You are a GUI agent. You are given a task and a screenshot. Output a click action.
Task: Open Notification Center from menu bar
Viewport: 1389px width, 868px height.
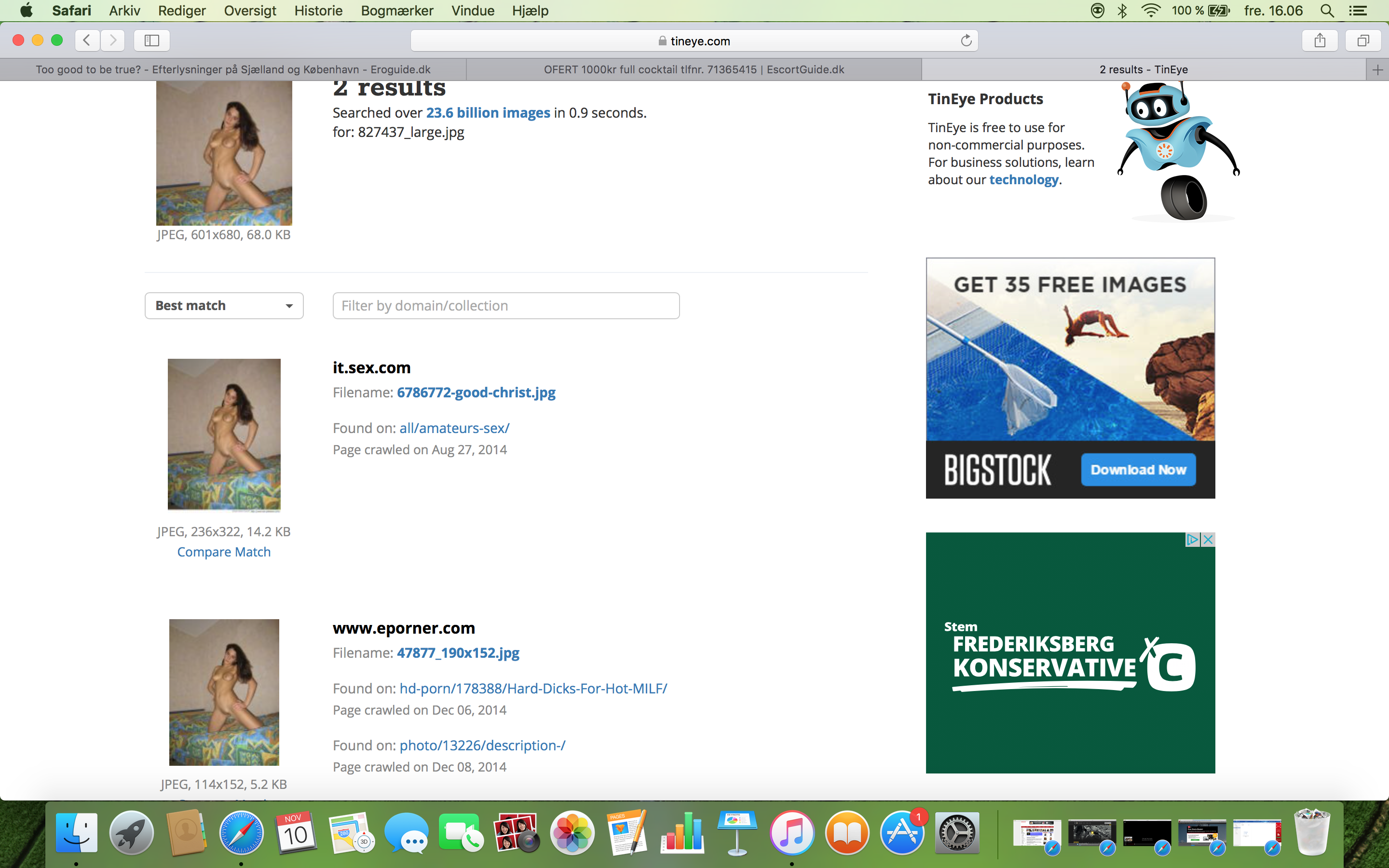pos(1358,10)
